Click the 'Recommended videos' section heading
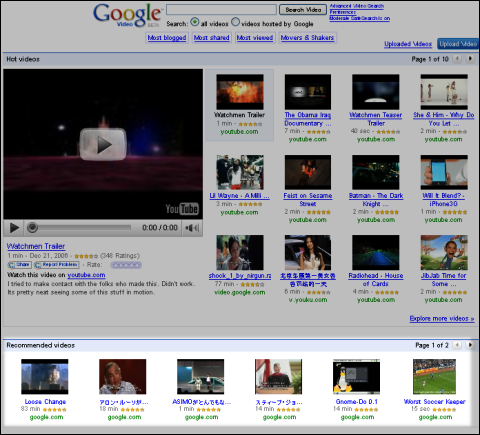Image resolution: width=480 pixels, height=435 pixels. (x=41, y=345)
